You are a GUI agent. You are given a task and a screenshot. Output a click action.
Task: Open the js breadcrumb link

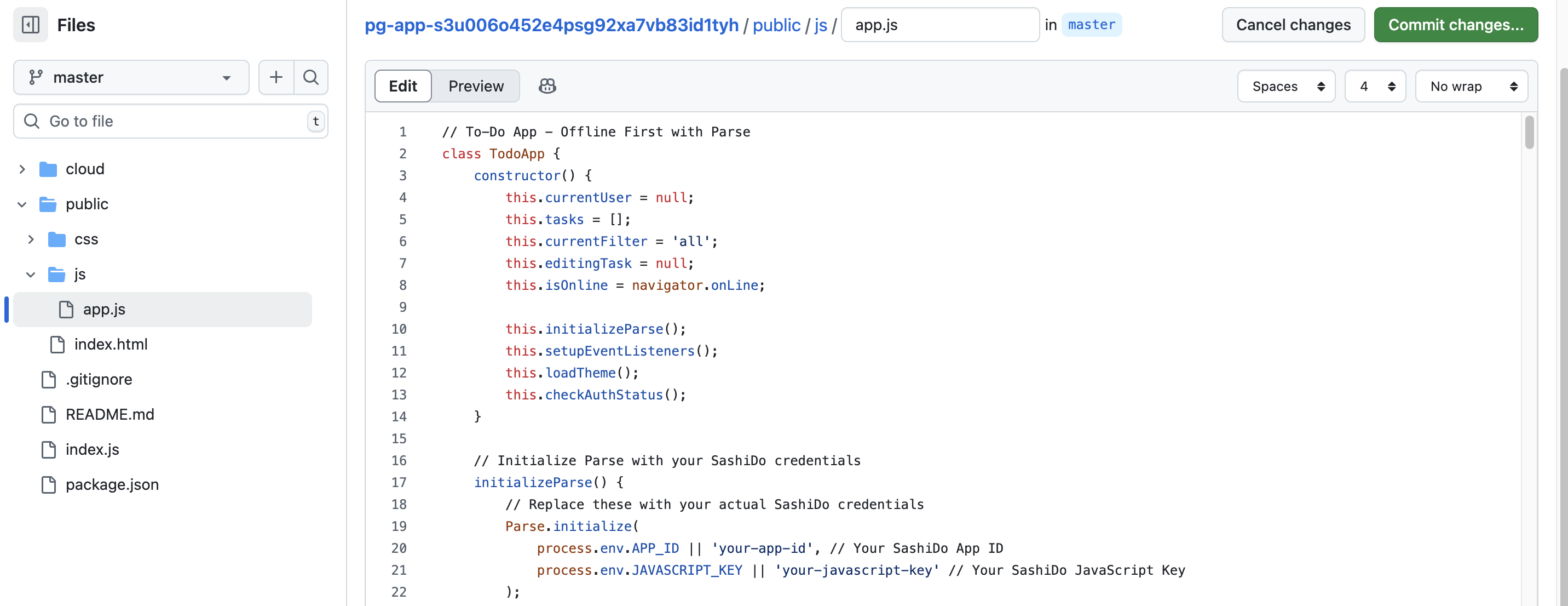click(821, 25)
